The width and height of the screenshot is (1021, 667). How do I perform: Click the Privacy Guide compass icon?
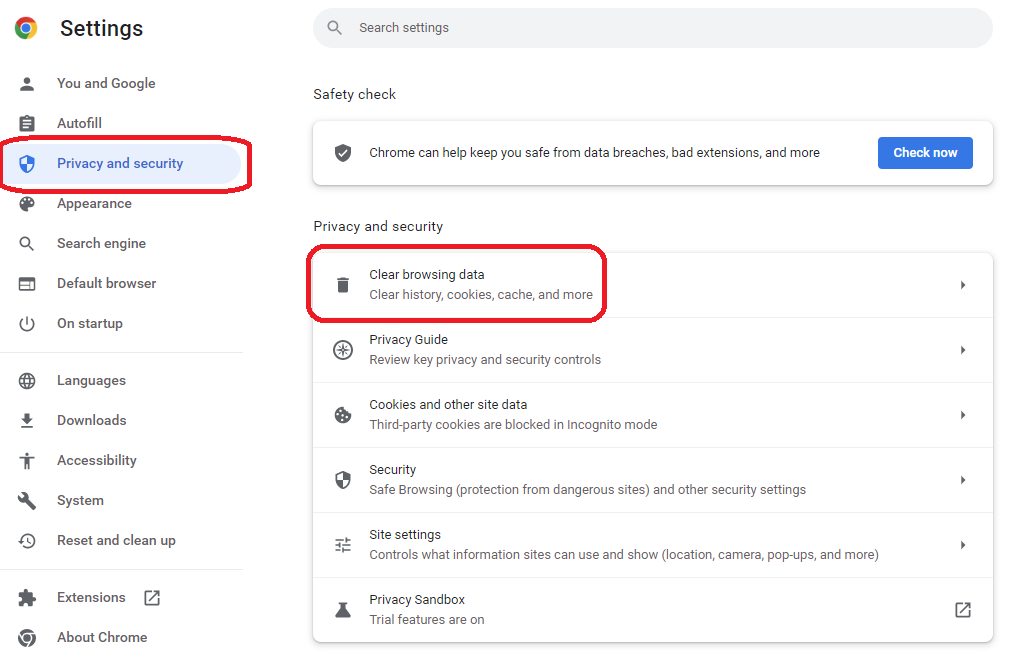point(343,350)
